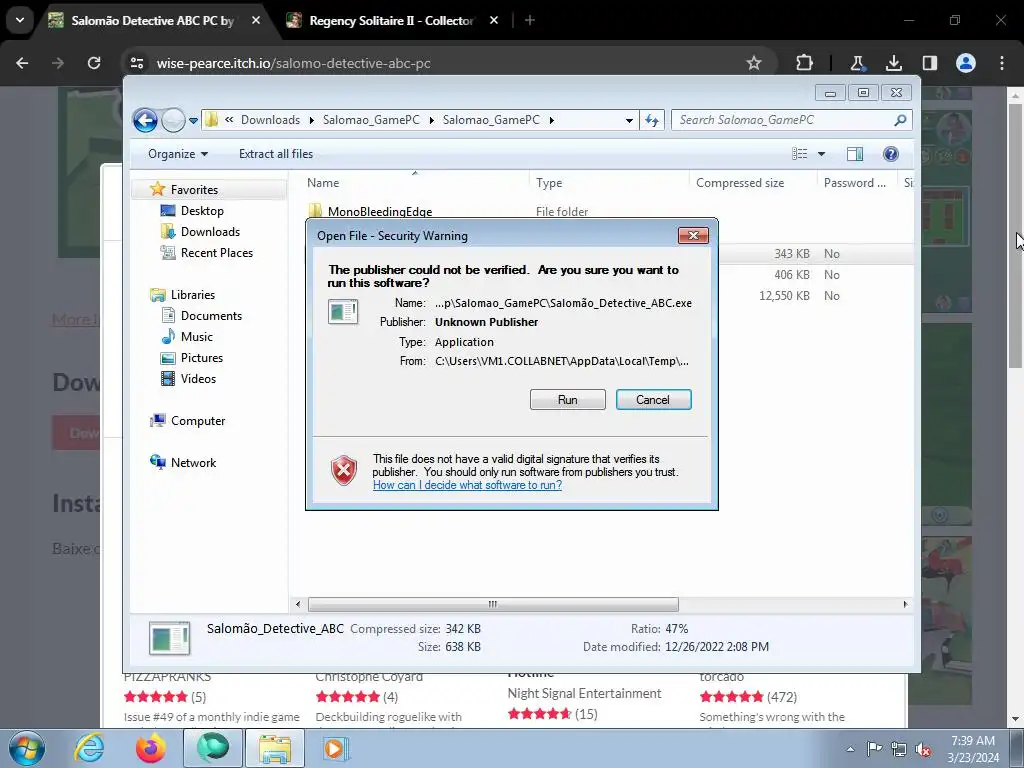Toggle the preview pane icon

[854, 154]
